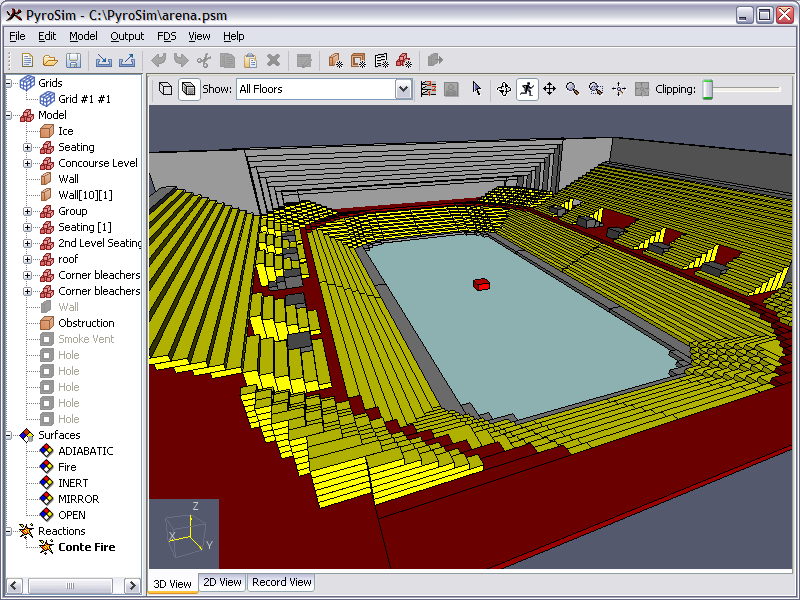Activate the Zoom magnifier tool
The height and width of the screenshot is (600, 800).
[573, 88]
